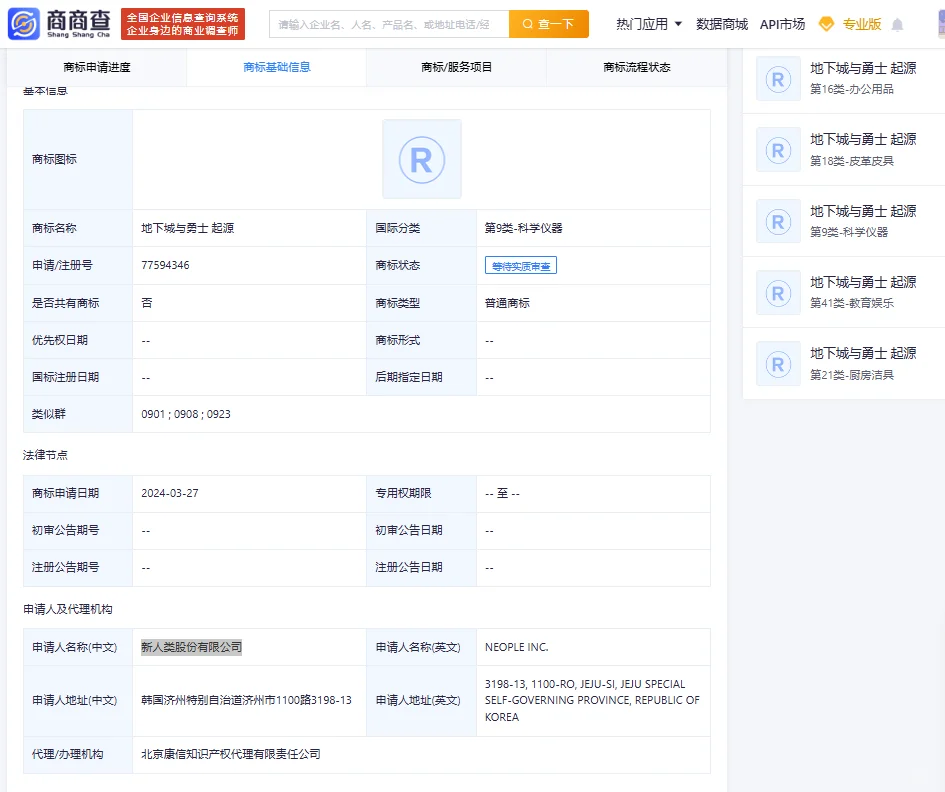Click the 查一下 search button
The image size is (945, 792).
pyautogui.click(x=548, y=24)
